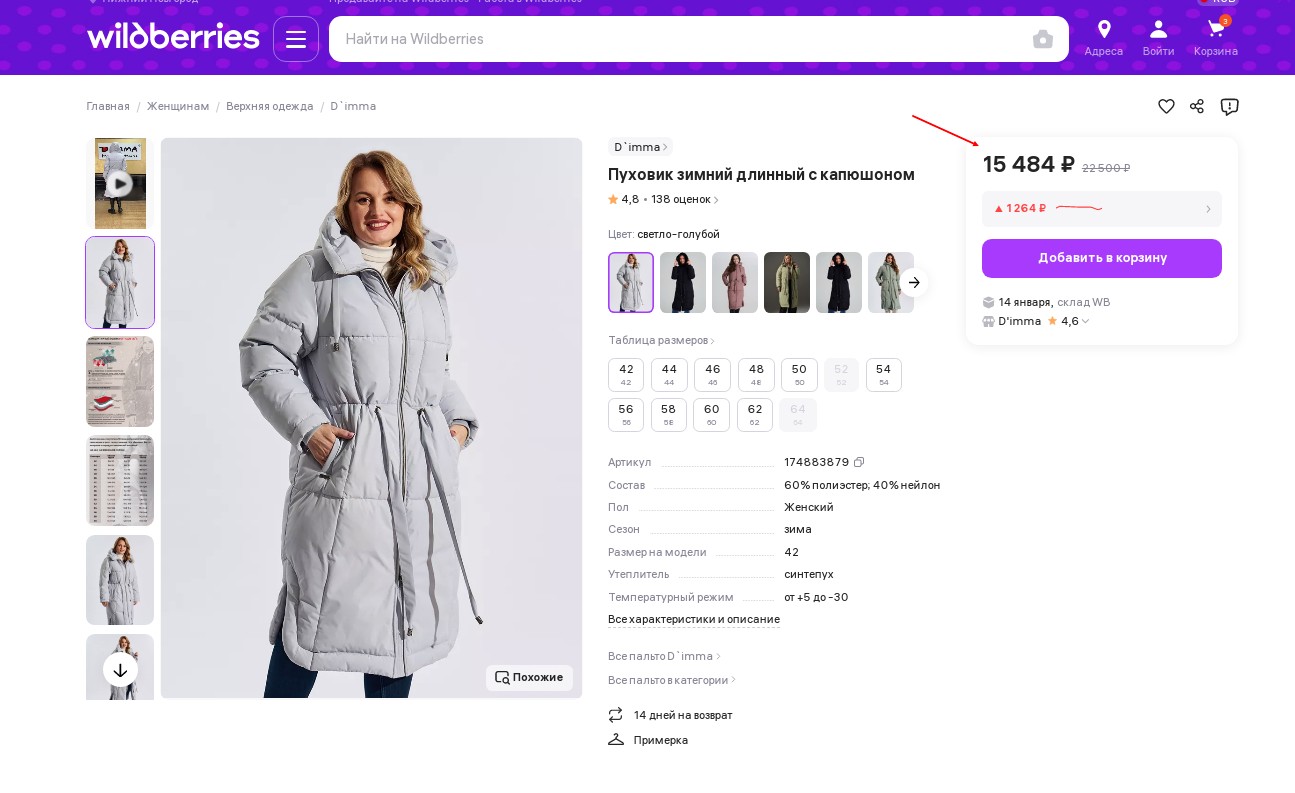Open delivery addresses (Адреса icon)

(1104, 38)
